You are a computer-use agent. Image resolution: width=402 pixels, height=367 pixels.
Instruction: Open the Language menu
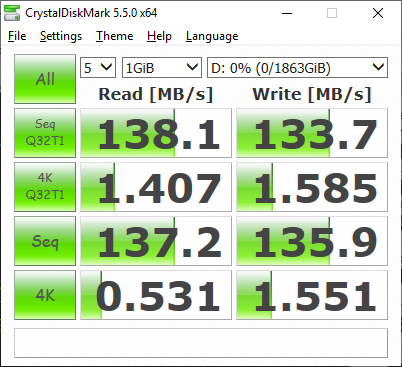(212, 36)
